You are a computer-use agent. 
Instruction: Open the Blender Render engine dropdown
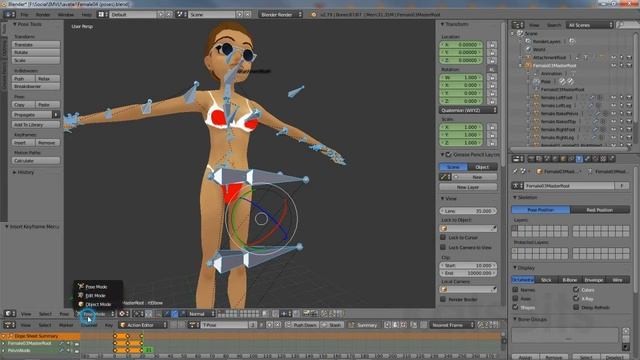281,14
